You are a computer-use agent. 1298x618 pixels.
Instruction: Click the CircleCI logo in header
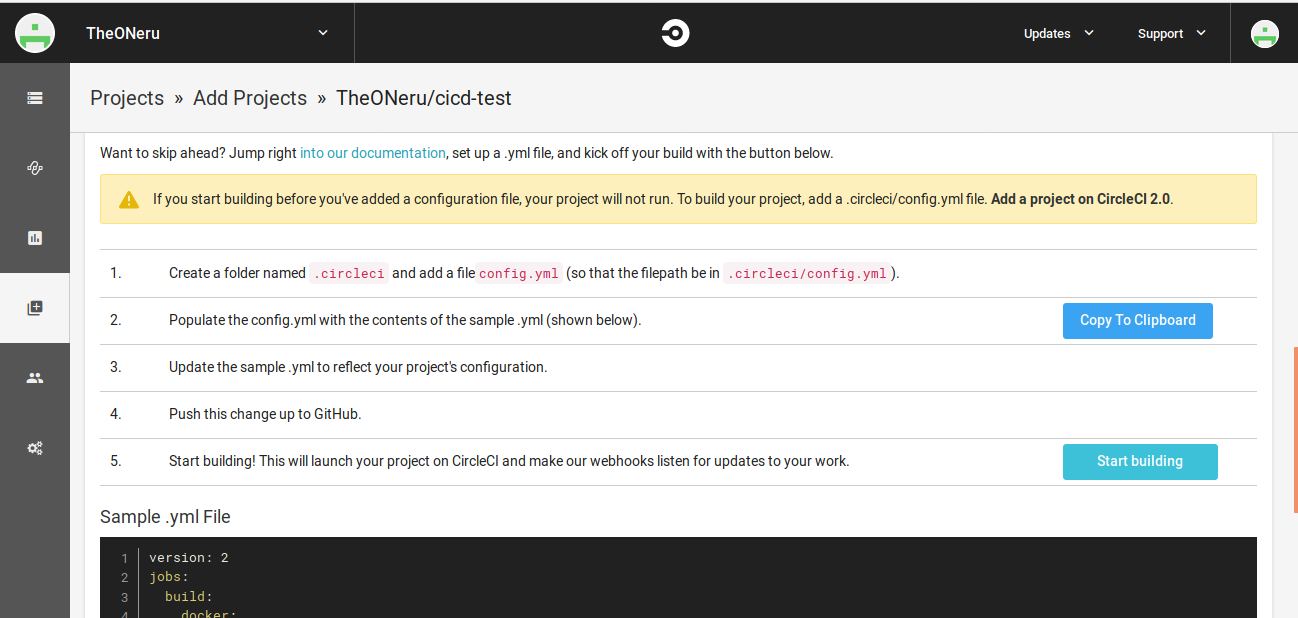[x=675, y=33]
